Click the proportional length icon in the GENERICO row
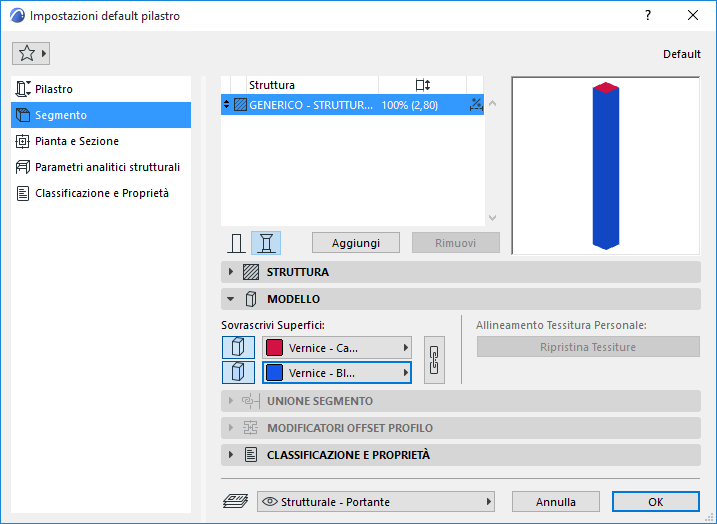 tap(476, 105)
